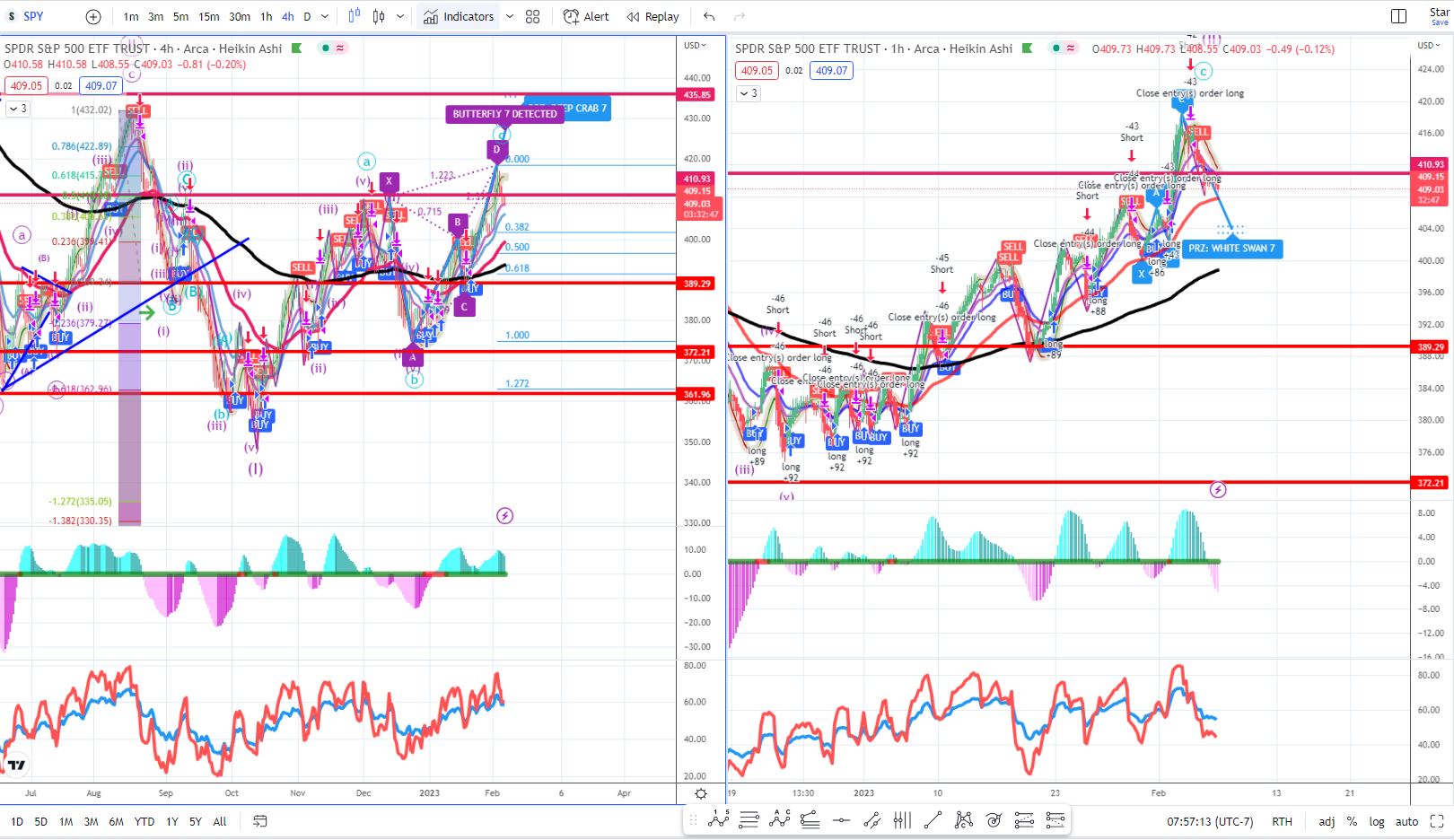Select the ABC correction wave tool
Image resolution: width=1454 pixels, height=840 pixels.
(780, 819)
